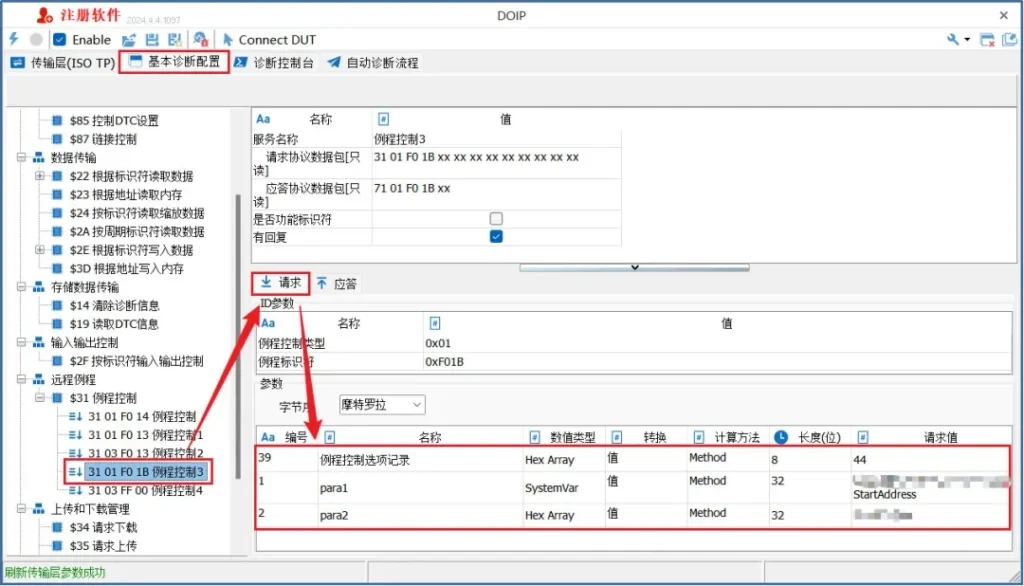Screen dimensions: 1024x586
Task: Click the Connect DUT cursor icon
Action: point(228,40)
